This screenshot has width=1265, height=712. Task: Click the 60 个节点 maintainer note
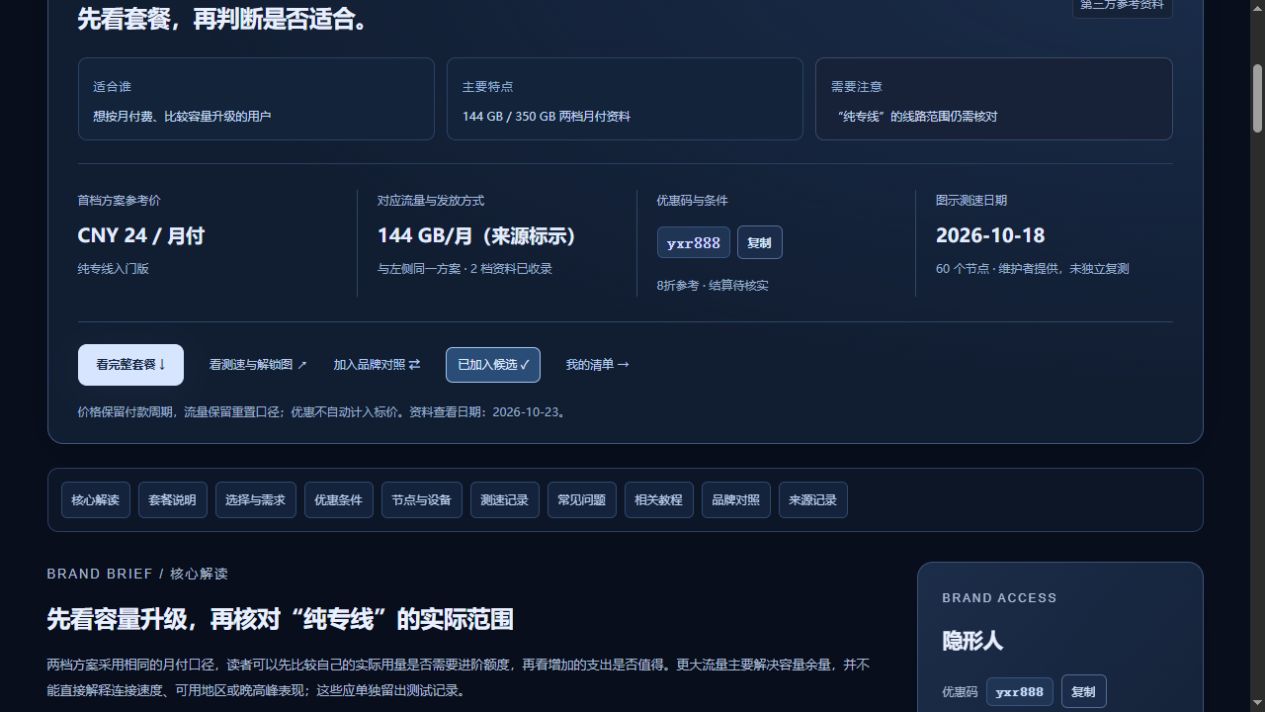[1032, 269]
